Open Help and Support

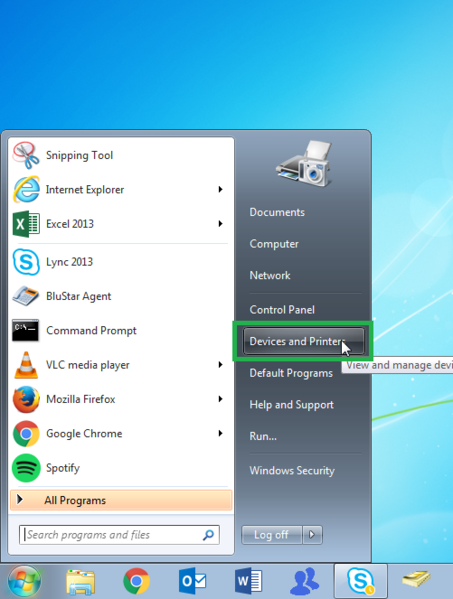(291, 405)
